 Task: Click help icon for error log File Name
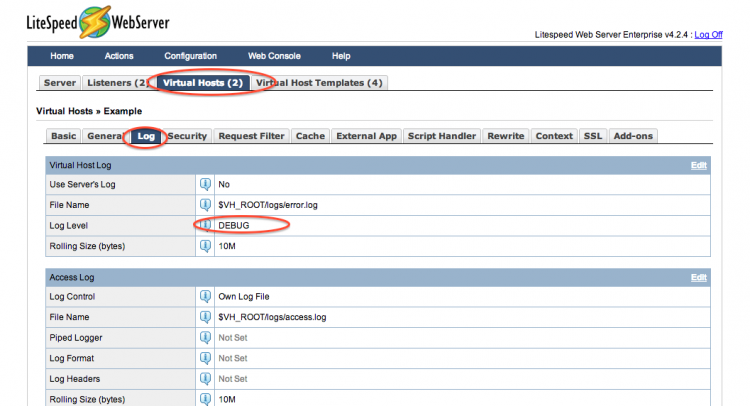point(205,205)
